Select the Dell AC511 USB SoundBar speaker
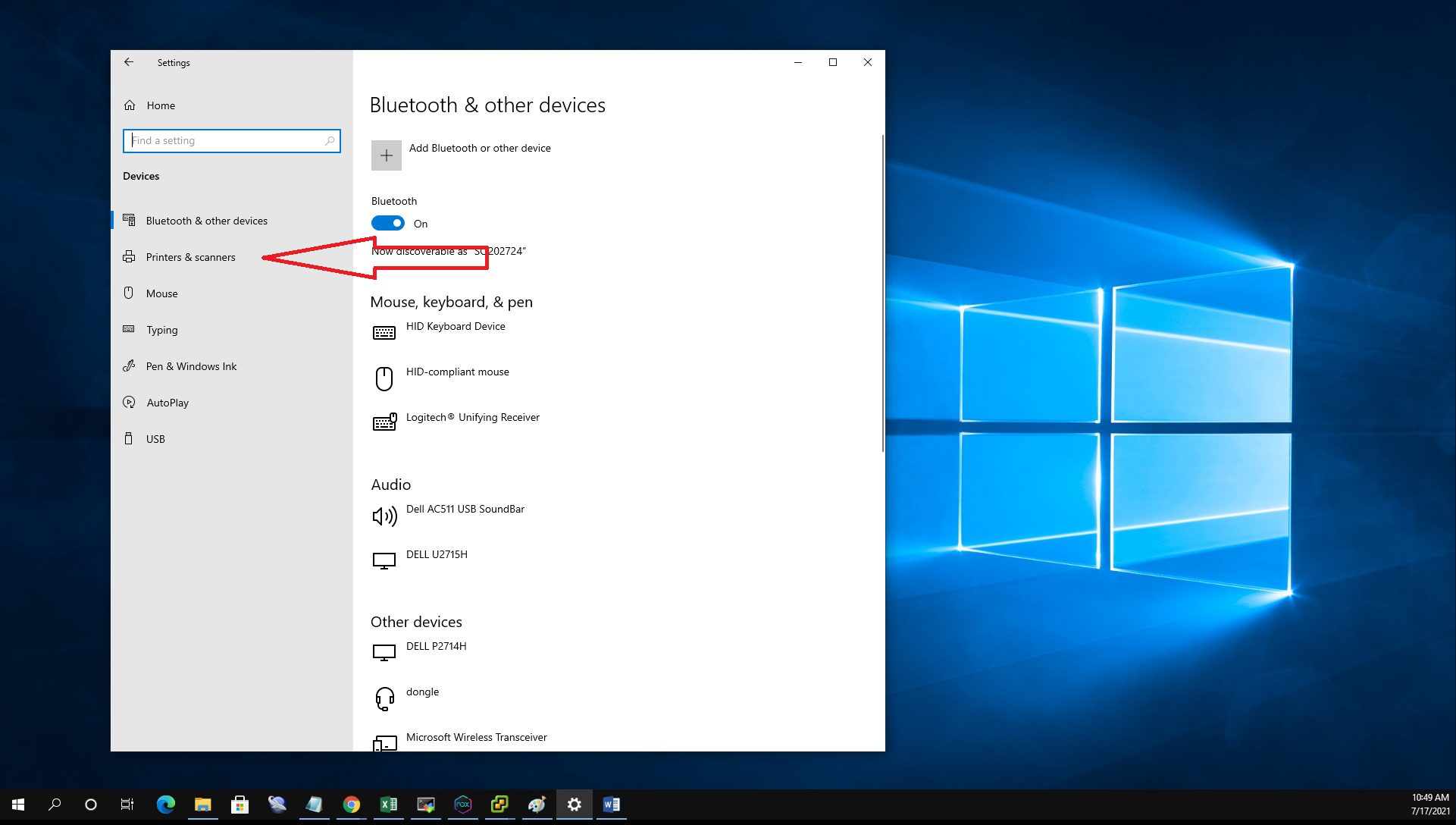 click(465, 510)
